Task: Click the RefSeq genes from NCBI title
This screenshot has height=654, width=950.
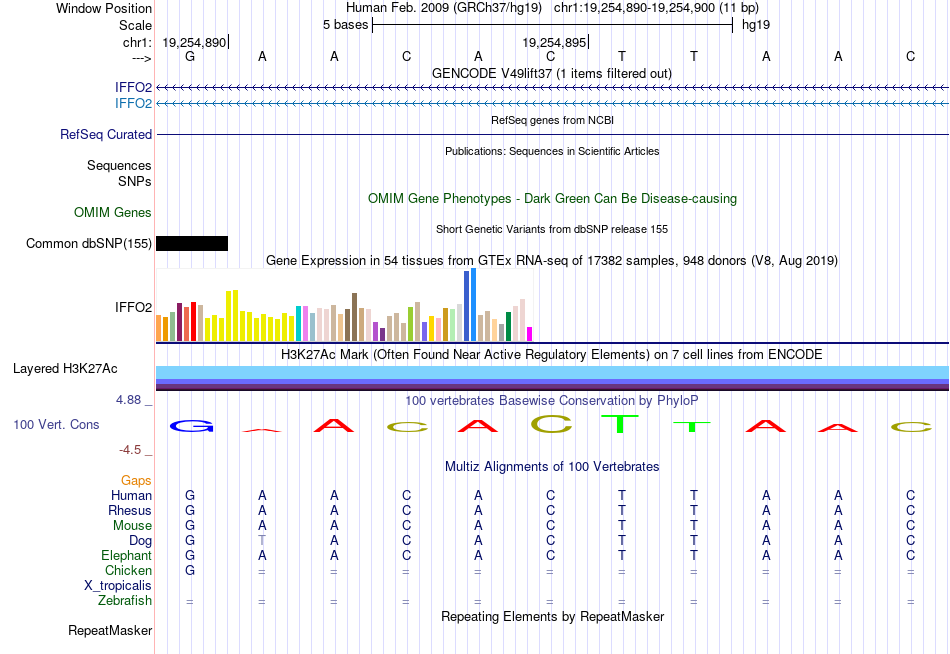Action: [553, 120]
